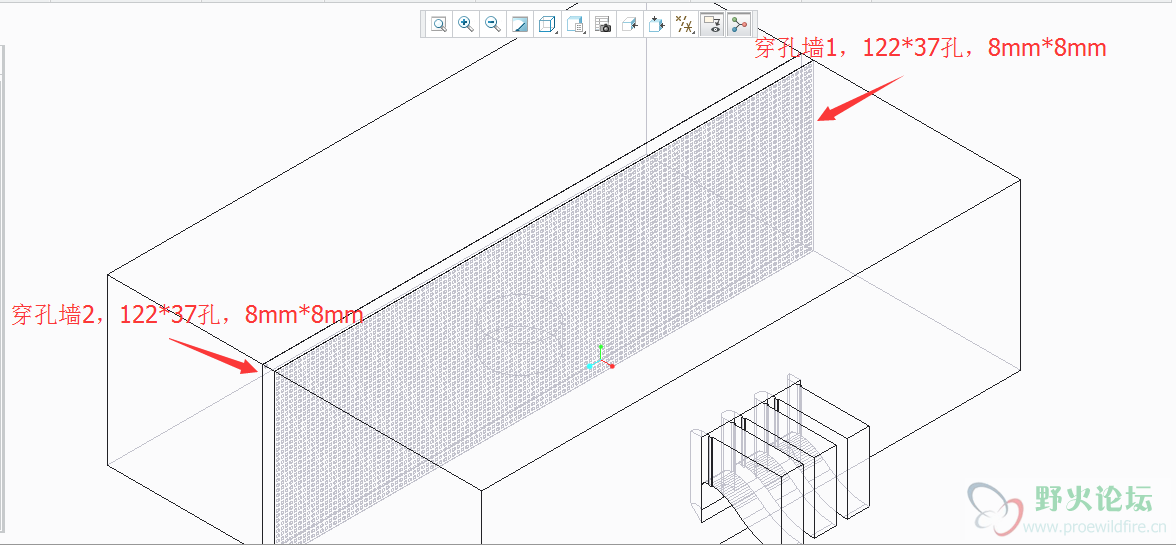This screenshot has height=545, width=1176.
Task: Select the coordinate system triad in model
Action: coord(601,359)
